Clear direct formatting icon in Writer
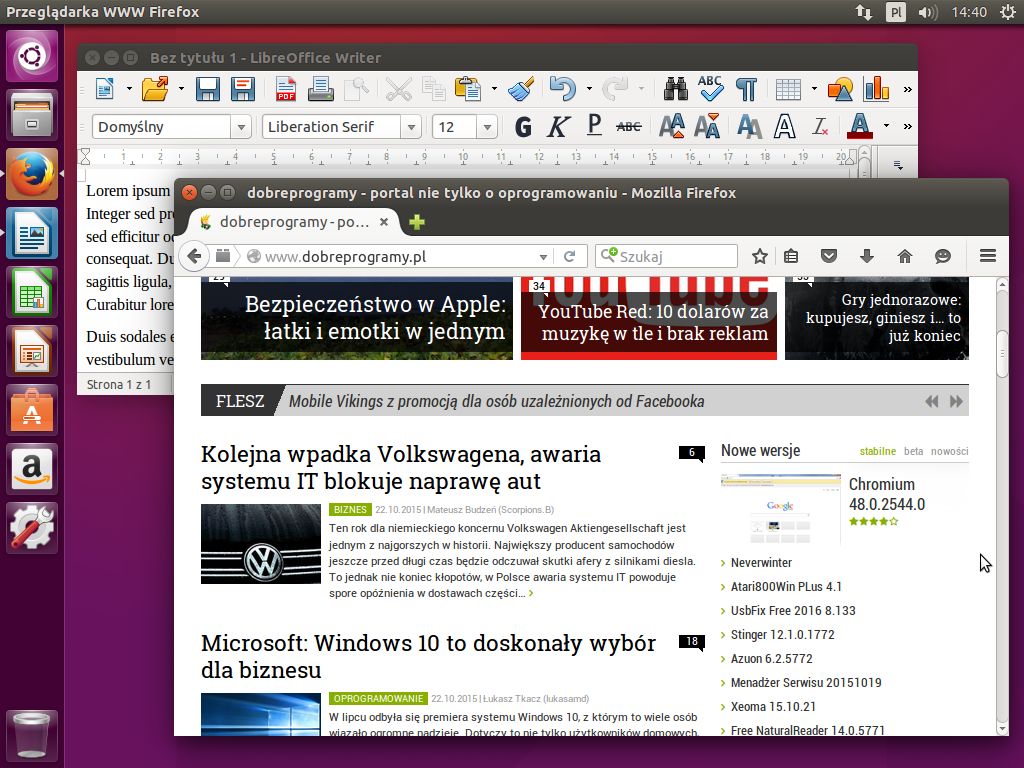 pos(820,126)
